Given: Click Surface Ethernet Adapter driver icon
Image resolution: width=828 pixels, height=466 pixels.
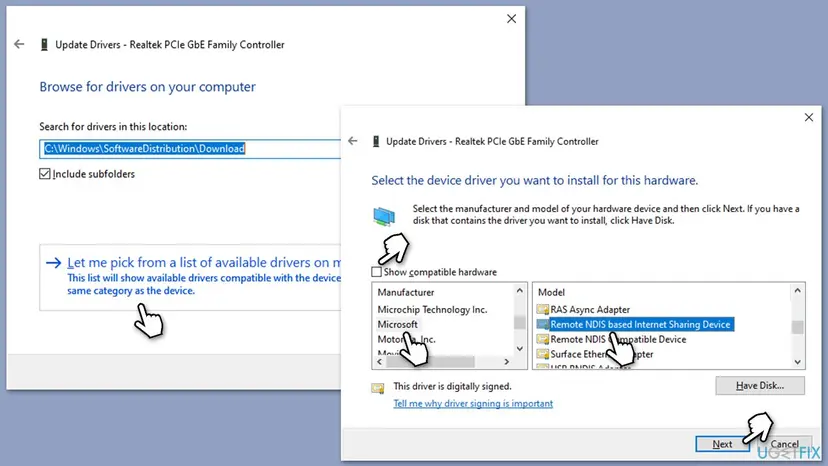Looking at the screenshot, I should (542, 354).
